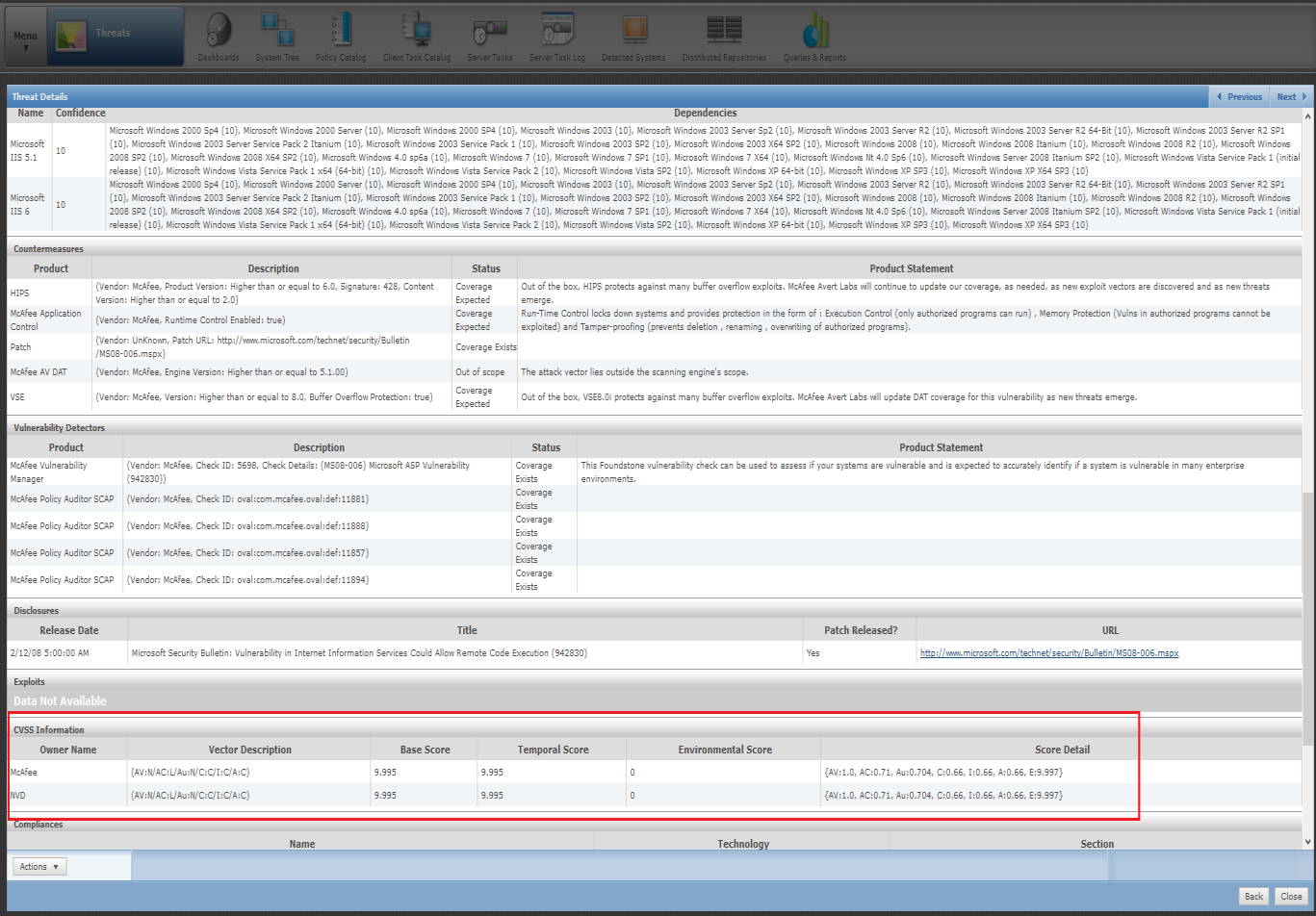Image resolution: width=1316 pixels, height=916 pixels.
Task: Go to the Next threat
Action: [1291, 96]
